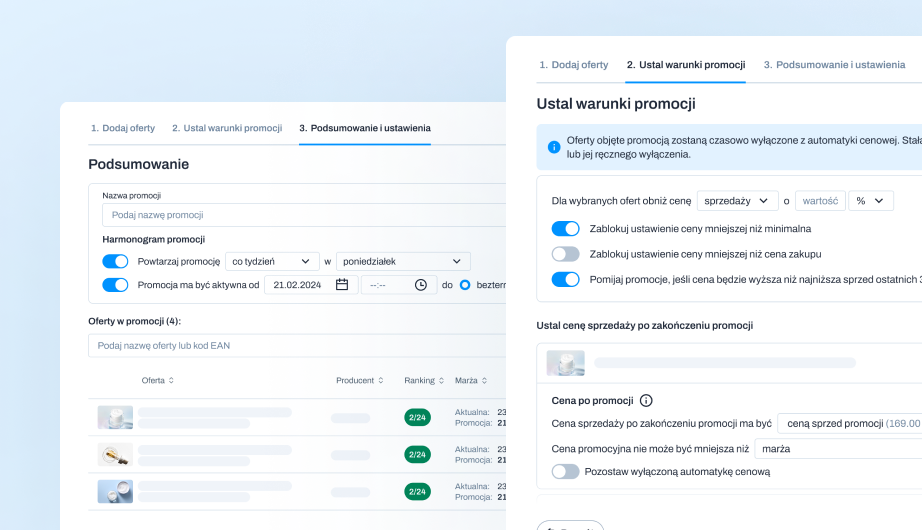Image resolution: width=922 pixels, height=530 pixels.
Task: Select 2. Ustal warunki promocji in right window
Action: [x=686, y=65]
